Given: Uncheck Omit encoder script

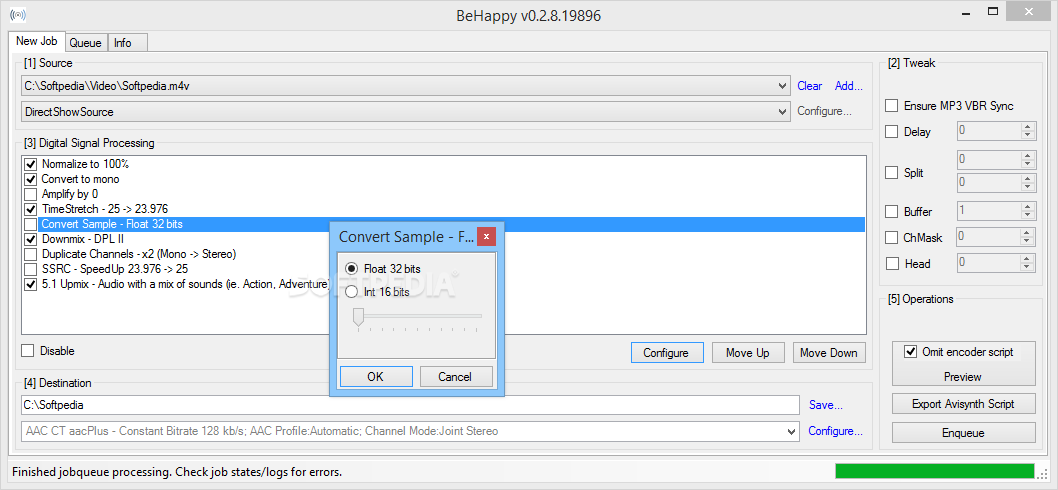Looking at the screenshot, I should (x=911, y=352).
